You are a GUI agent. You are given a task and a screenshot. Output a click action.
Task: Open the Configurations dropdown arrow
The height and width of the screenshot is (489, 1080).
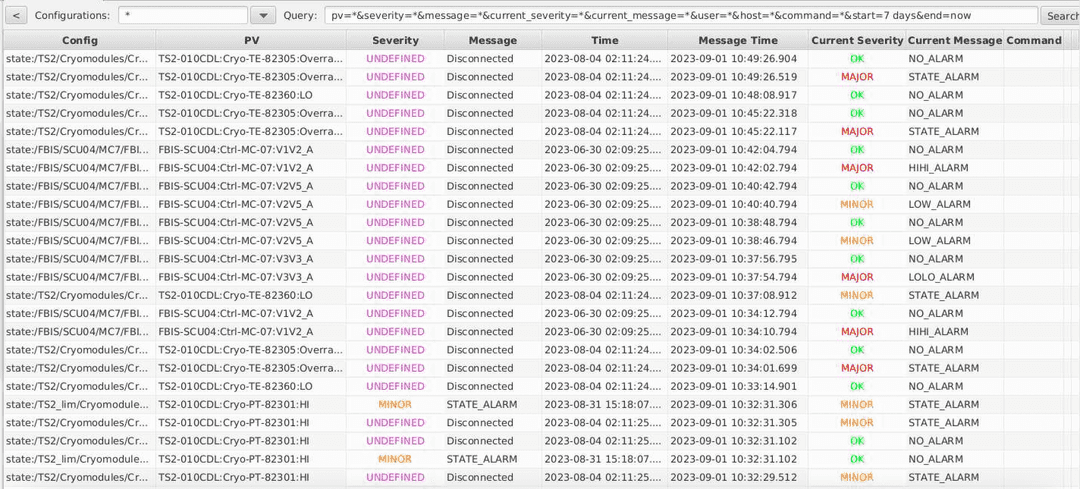click(x=262, y=16)
